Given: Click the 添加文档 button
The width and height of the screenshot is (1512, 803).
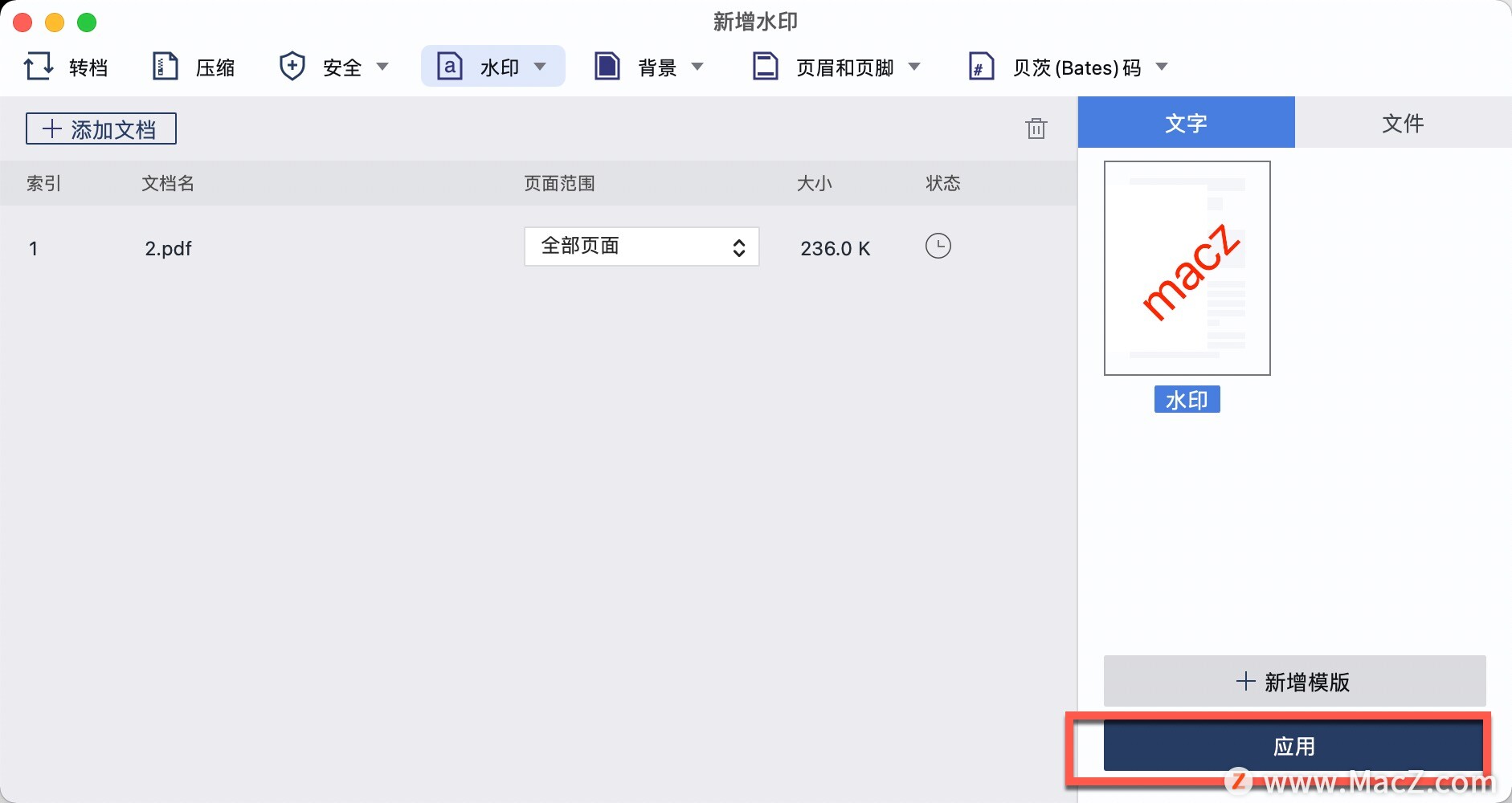Looking at the screenshot, I should click(x=101, y=128).
